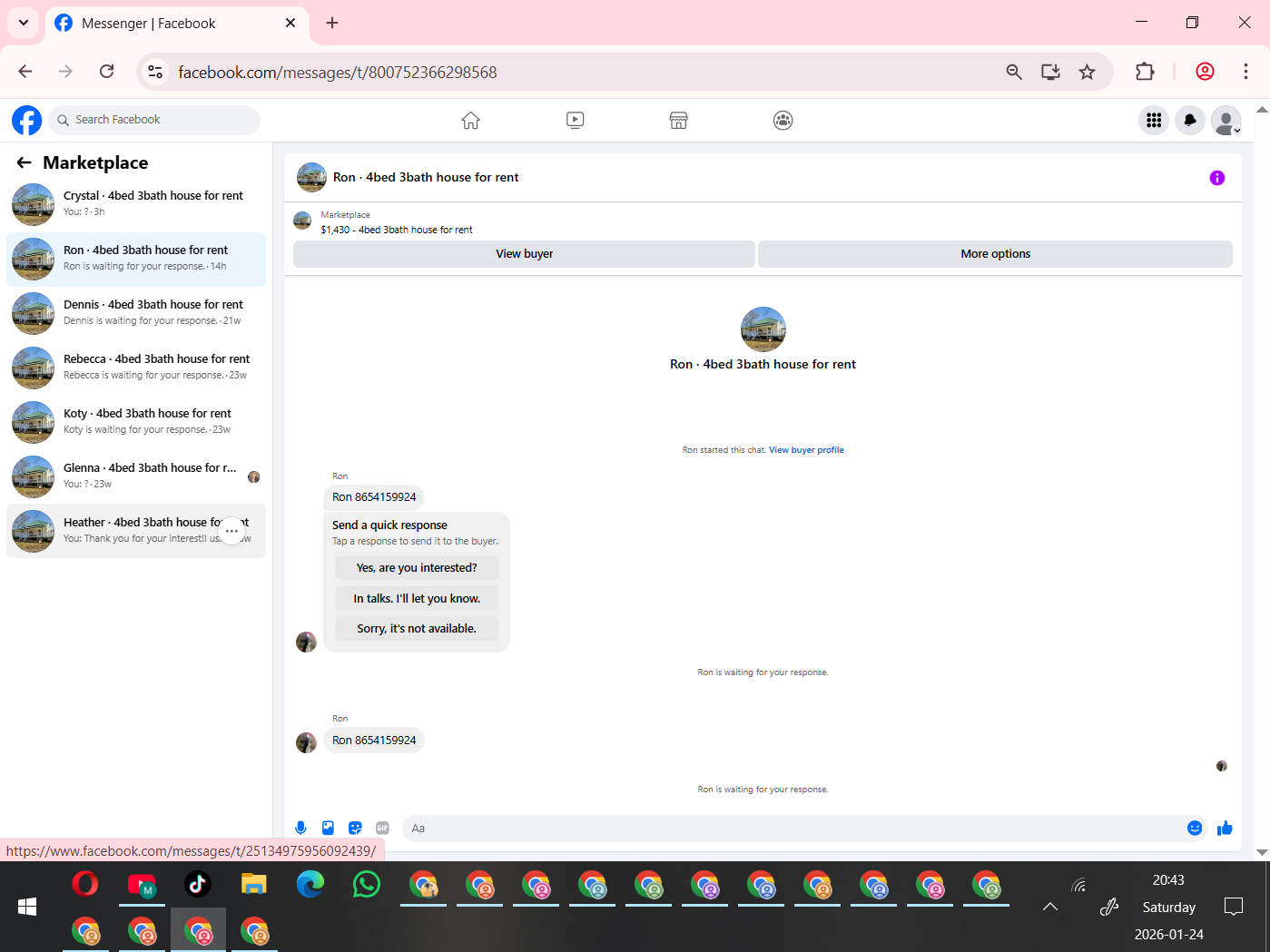Attach a file with image icon
1270x952 pixels.
click(x=328, y=828)
